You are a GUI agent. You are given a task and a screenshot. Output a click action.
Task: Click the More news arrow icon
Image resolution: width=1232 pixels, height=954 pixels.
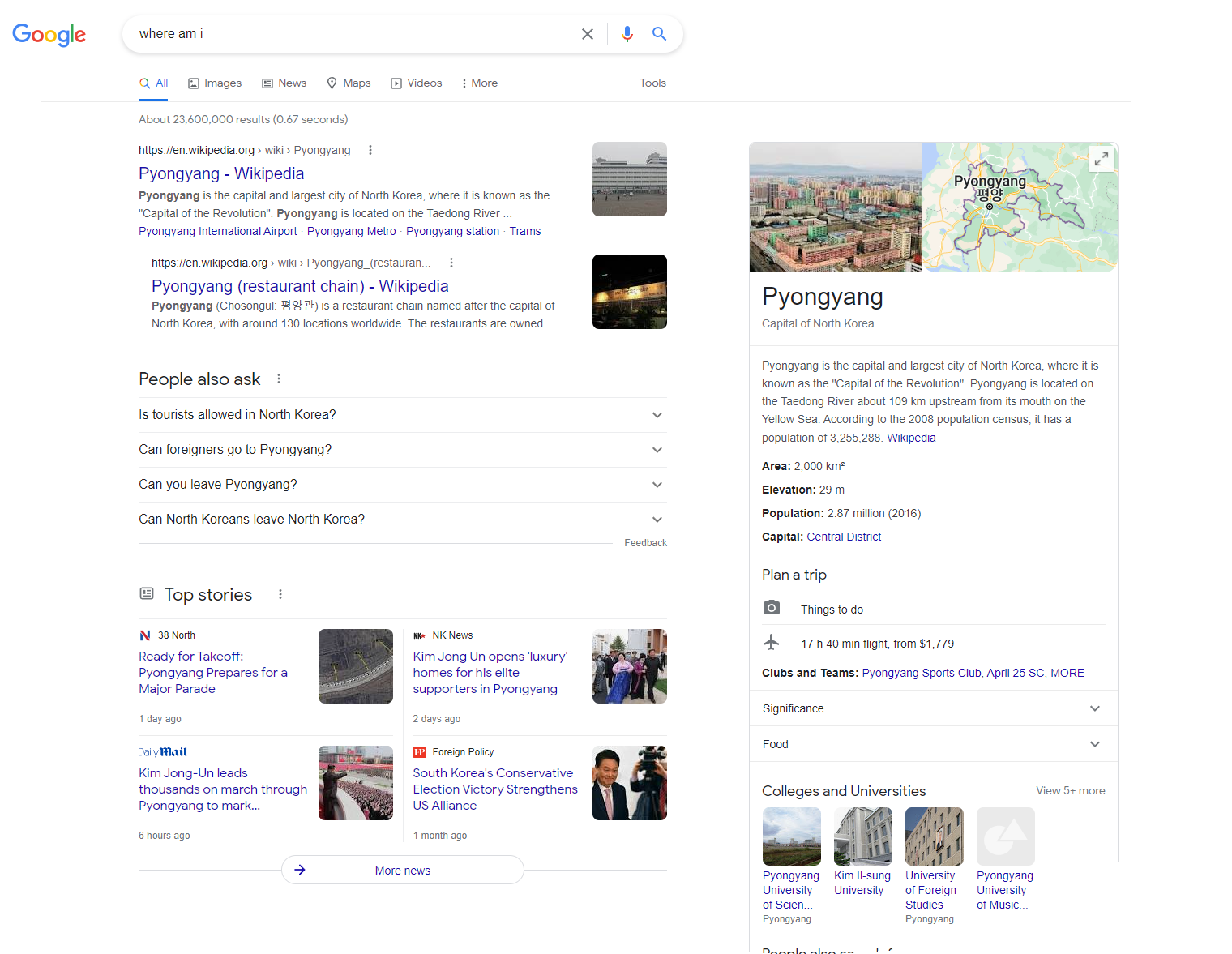pos(300,870)
